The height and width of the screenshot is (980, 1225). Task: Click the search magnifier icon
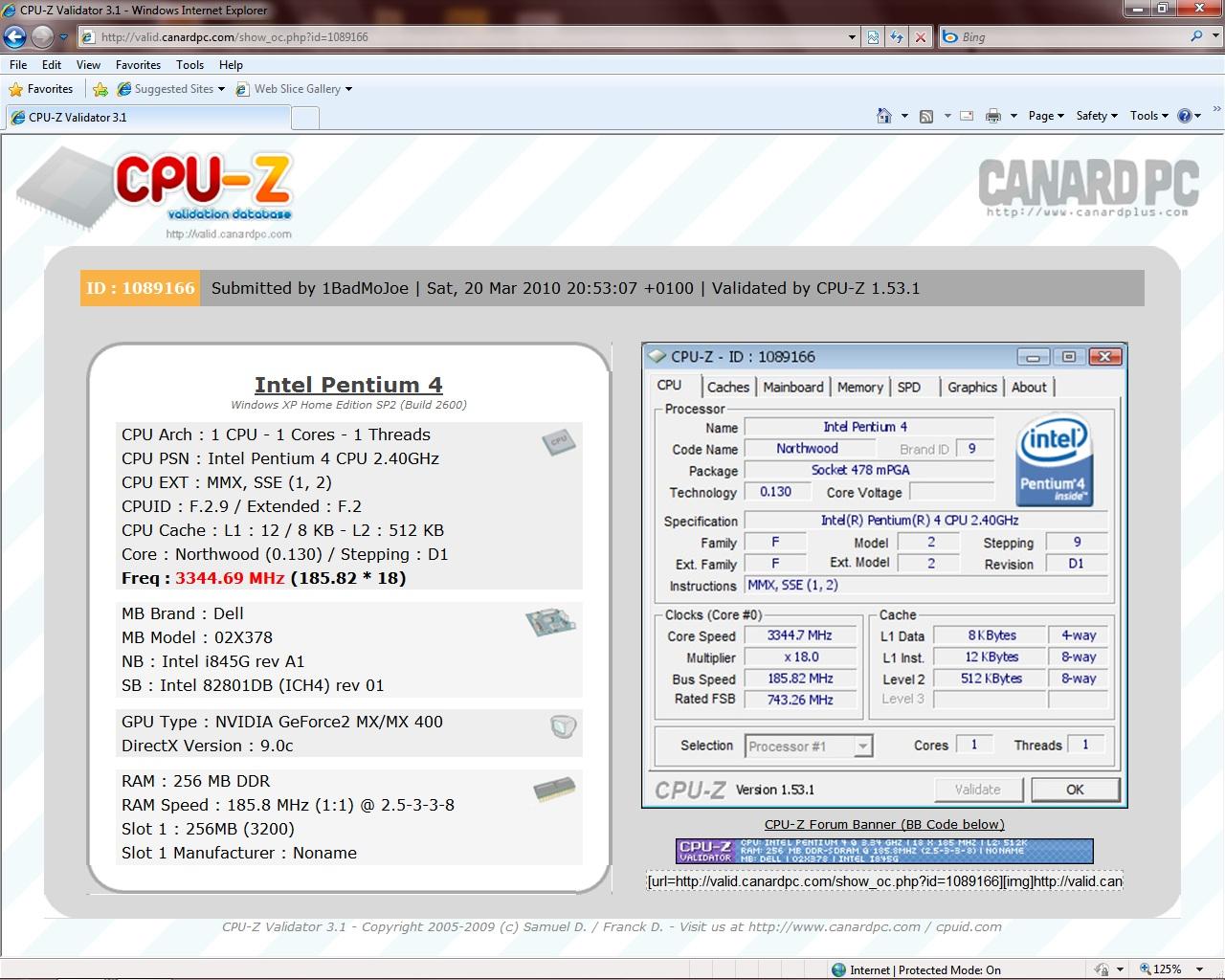point(1196,36)
